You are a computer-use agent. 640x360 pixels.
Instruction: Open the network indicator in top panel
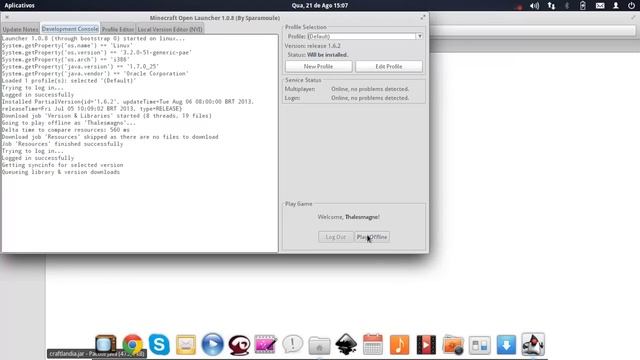click(x=551, y=6)
